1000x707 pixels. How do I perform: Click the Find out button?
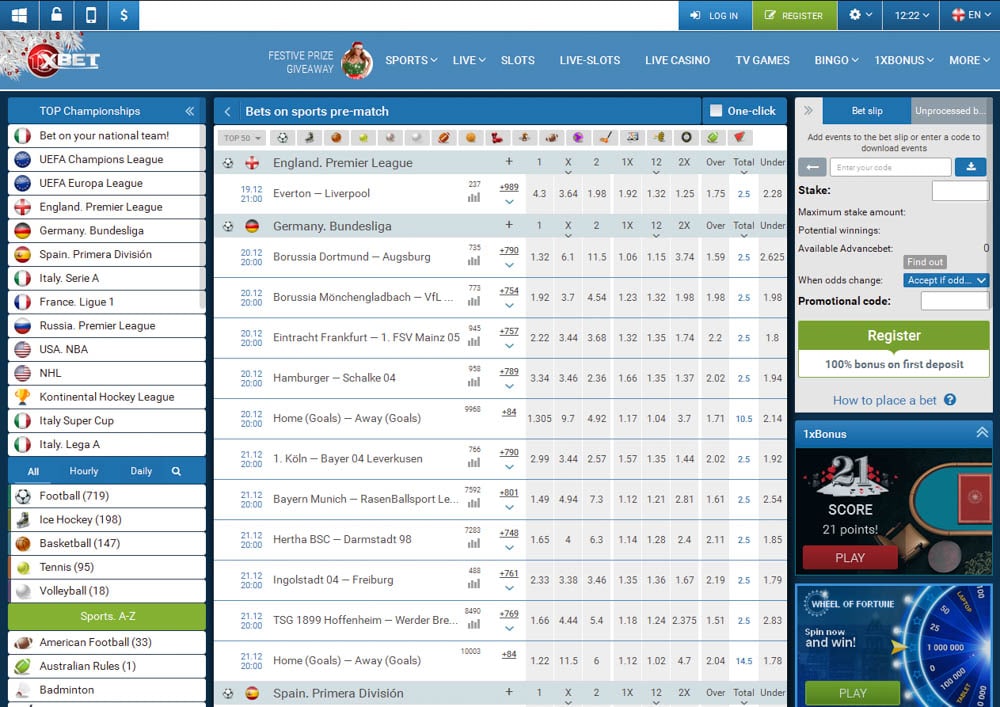[x=925, y=262]
